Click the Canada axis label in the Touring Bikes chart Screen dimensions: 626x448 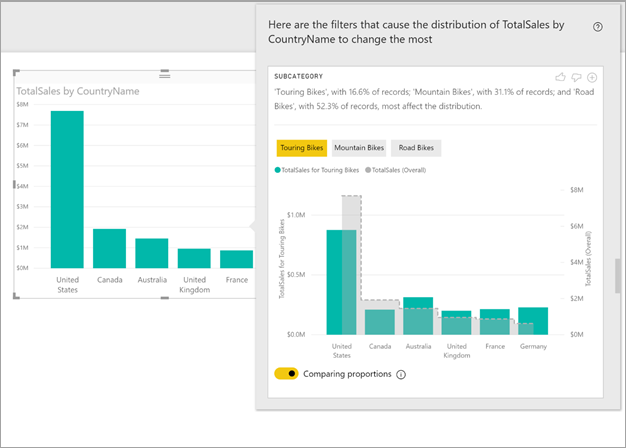[380, 346]
